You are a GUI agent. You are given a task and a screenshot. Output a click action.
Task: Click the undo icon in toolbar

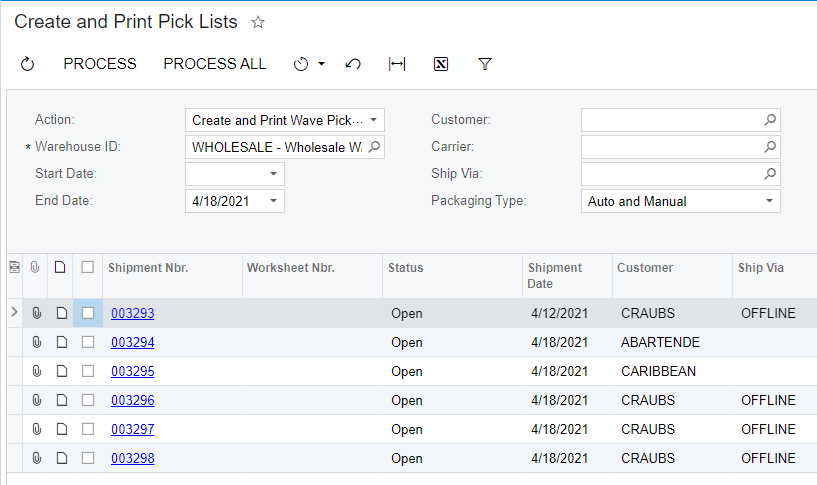353,64
